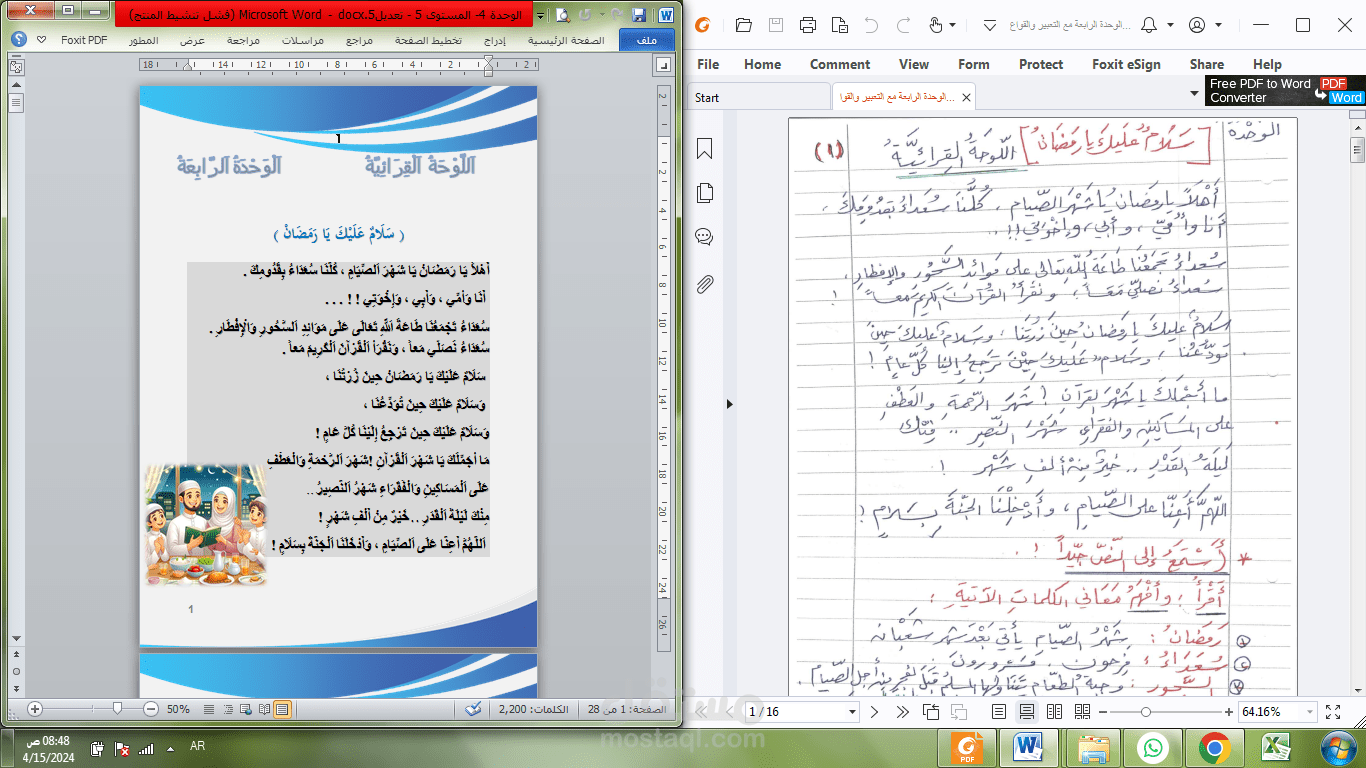Open the Comments panel in Foxit

pyautogui.click(x=705, y=237)
